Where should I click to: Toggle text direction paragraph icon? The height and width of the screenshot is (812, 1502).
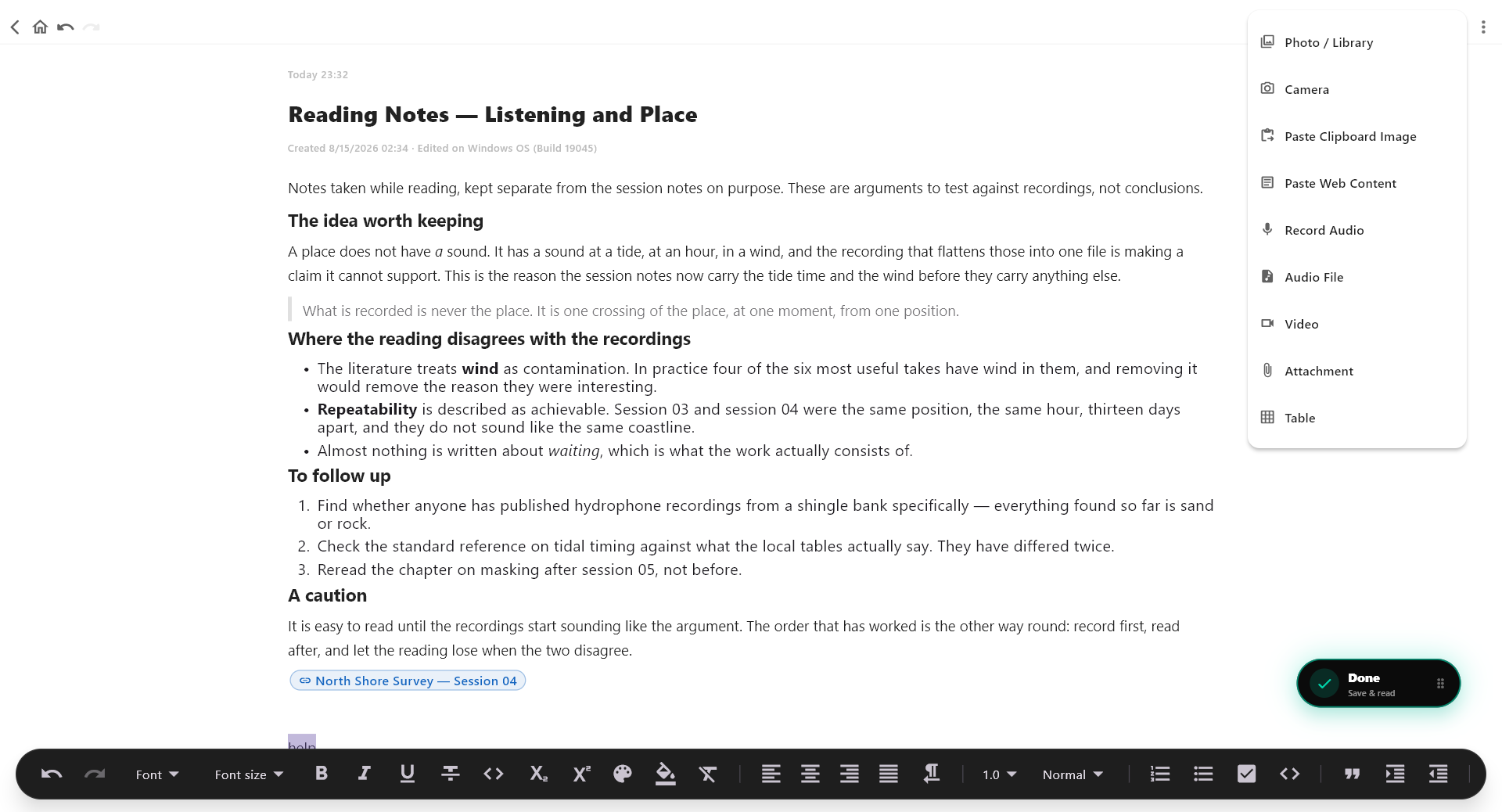point(931,774)
